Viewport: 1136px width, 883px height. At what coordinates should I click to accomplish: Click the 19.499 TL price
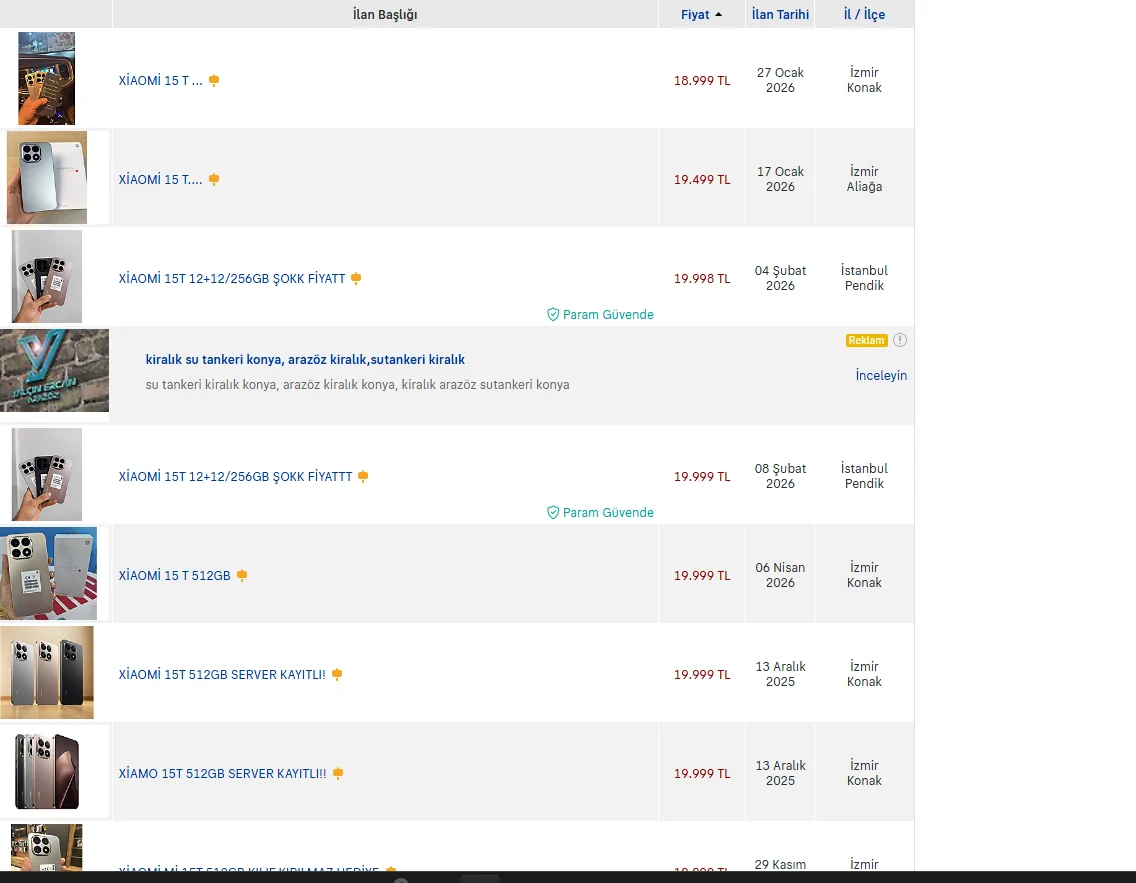pos(702,180)
